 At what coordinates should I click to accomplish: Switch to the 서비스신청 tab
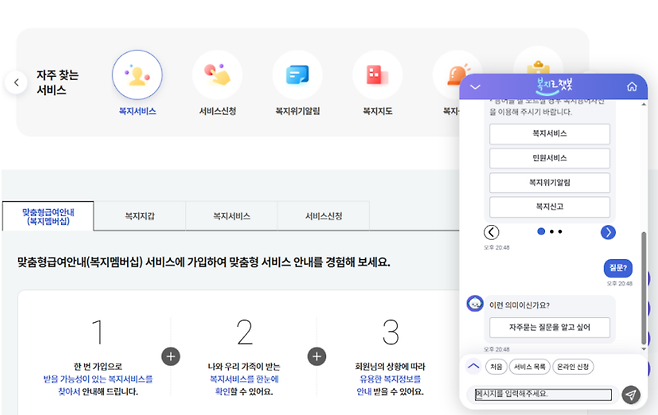[x=323, y=216]
